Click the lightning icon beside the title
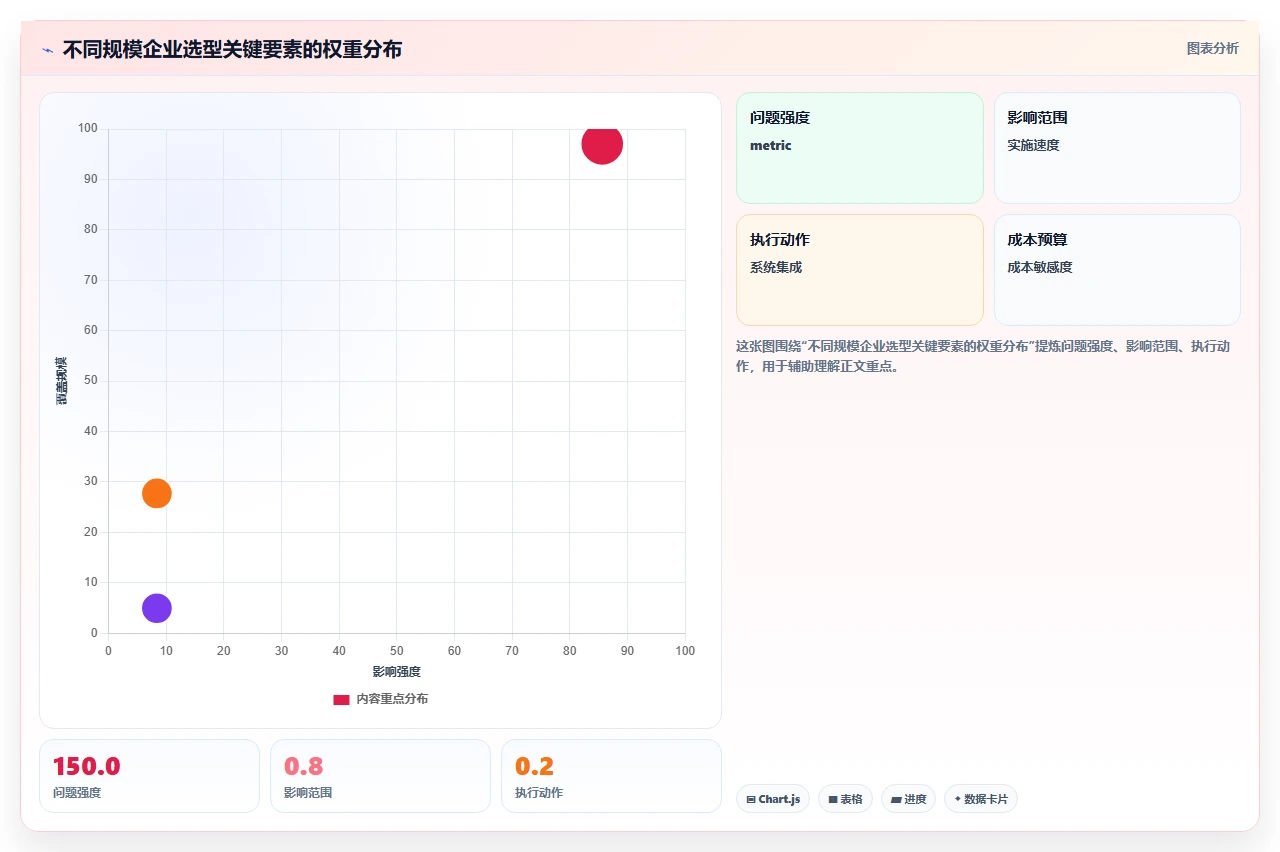This screenshot has height=852, width=1280. (47, 50)
